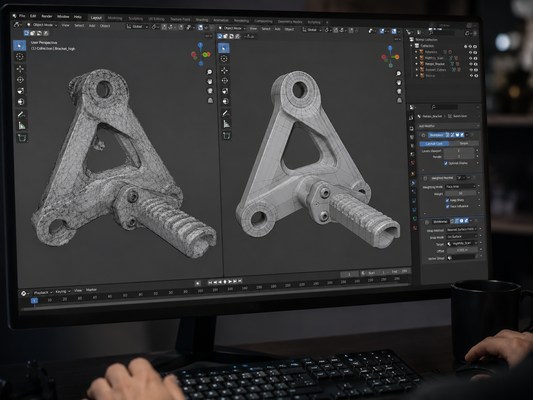Click the navigation gizmo in right viewport
This screenshot has width=533, height=400.
390,57
